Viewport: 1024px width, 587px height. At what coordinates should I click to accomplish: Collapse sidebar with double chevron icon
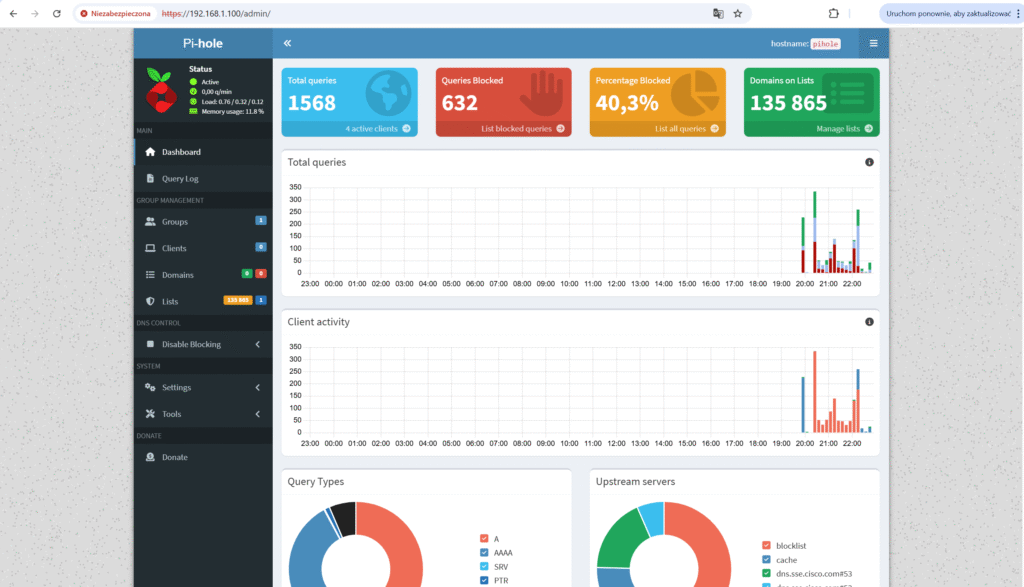click(287, 44)
